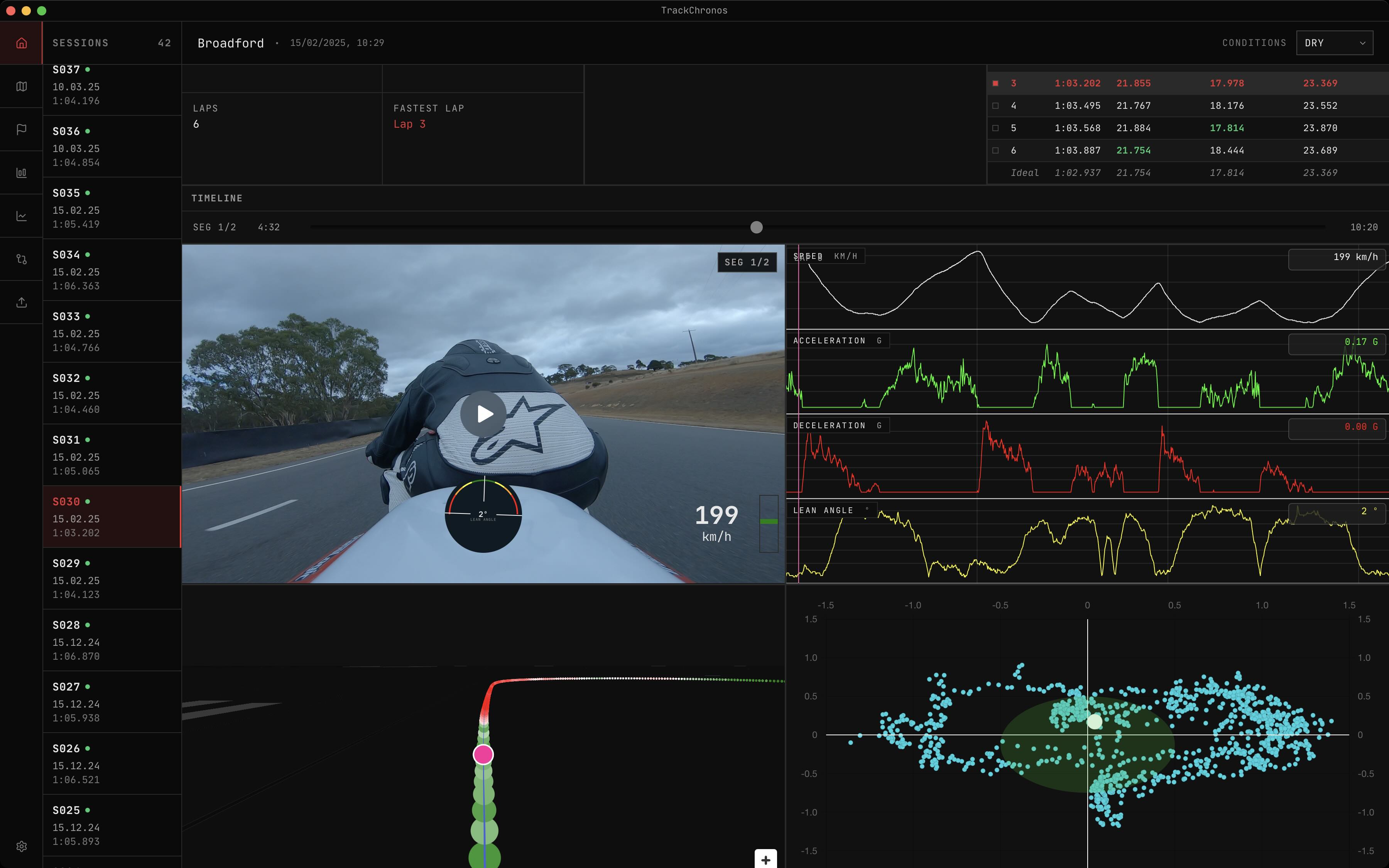Open the route comparison sidebar icon

tap(21, 259)
